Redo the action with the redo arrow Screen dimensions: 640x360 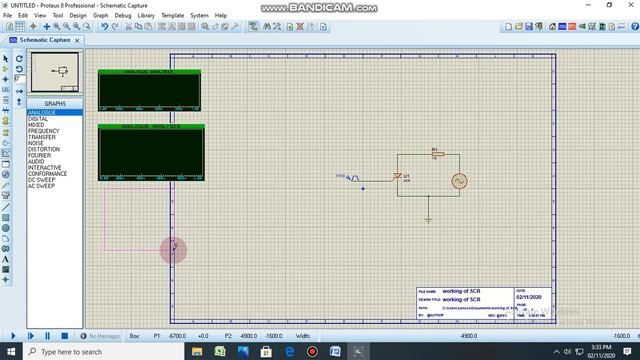pos(115,27)
